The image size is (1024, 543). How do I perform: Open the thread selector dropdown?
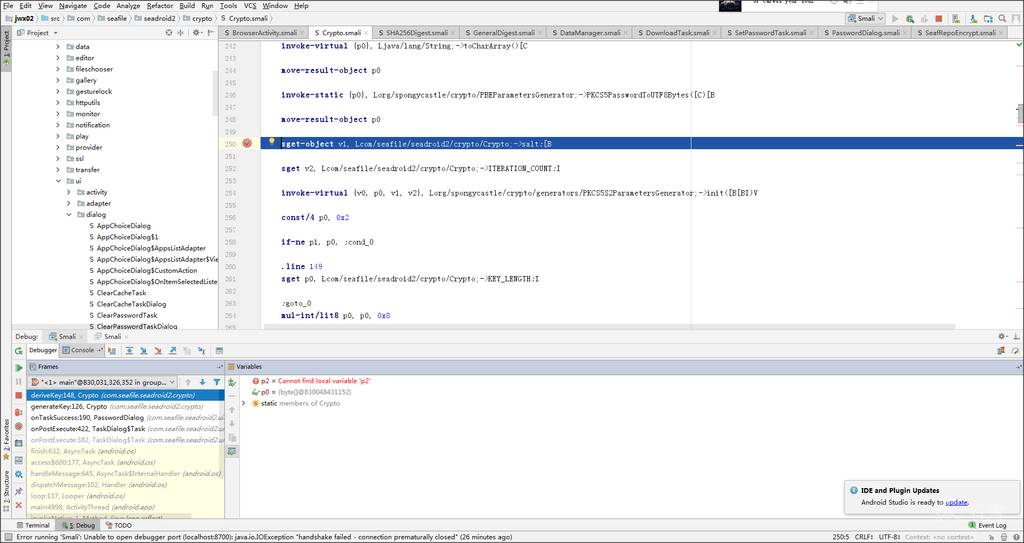(x=103, y=382)
